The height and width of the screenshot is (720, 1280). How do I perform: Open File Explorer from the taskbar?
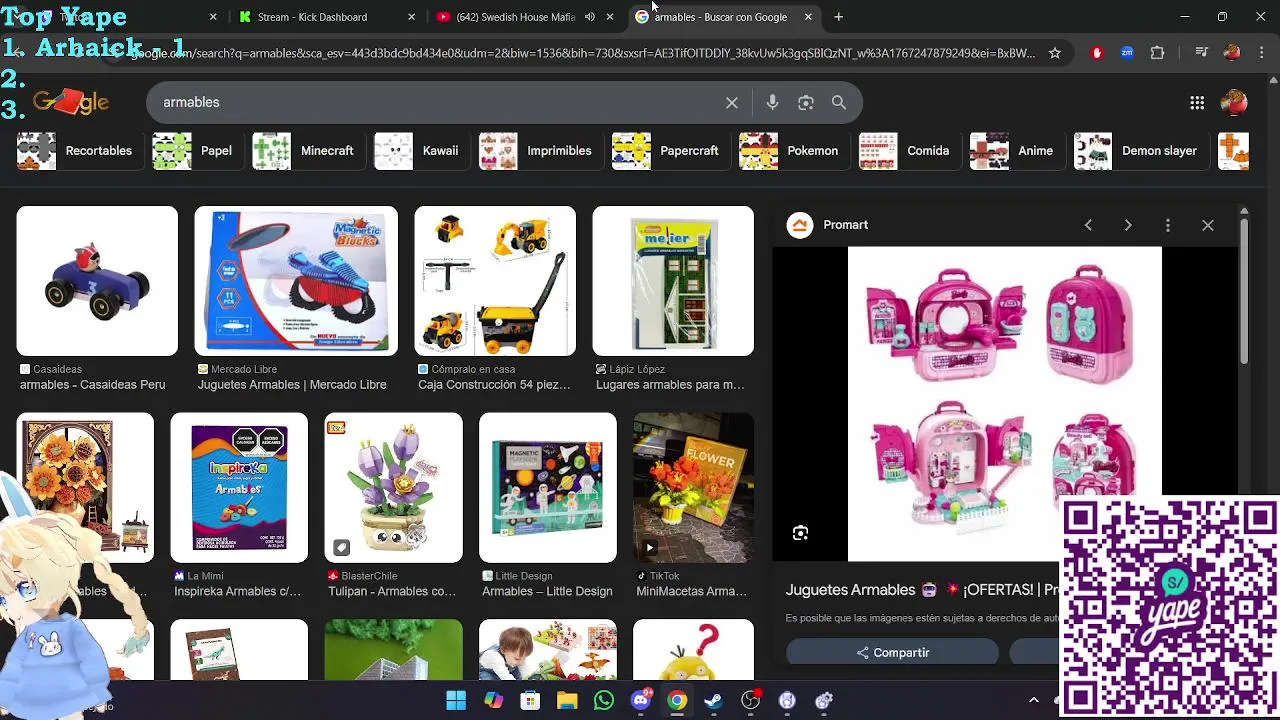(x=567, y=700)
